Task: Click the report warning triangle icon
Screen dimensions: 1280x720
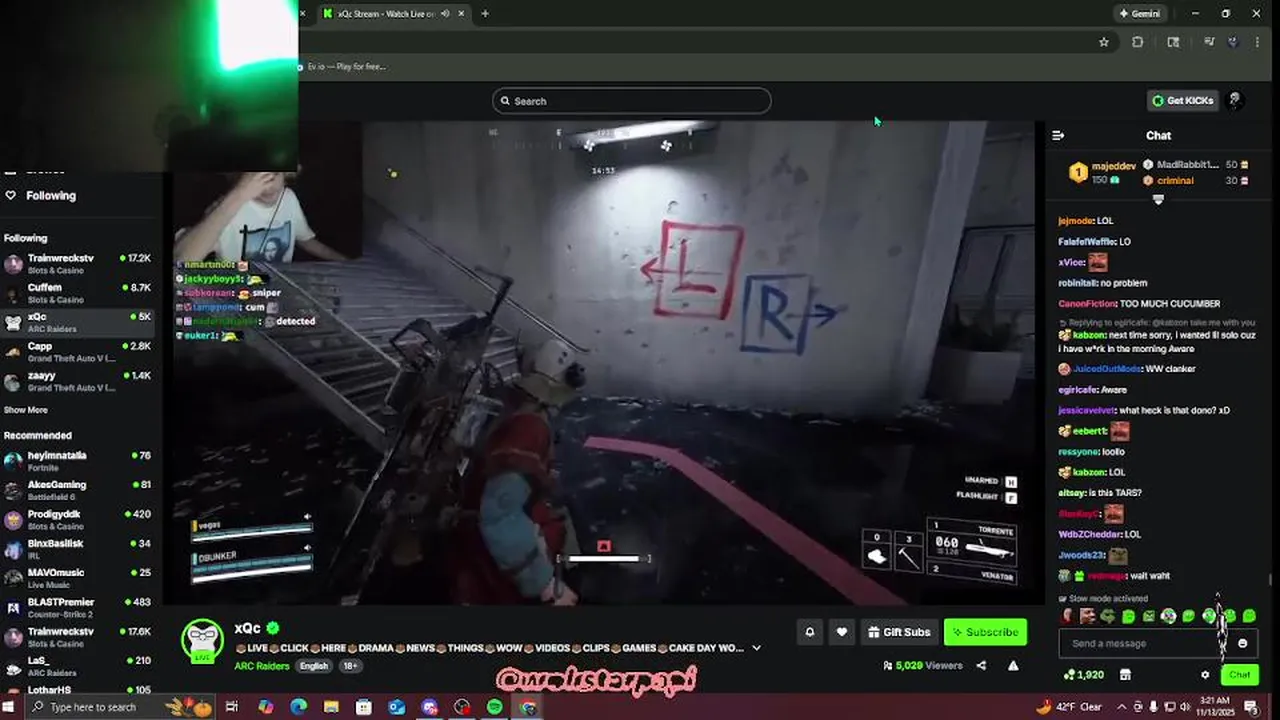Action: 1013,666
